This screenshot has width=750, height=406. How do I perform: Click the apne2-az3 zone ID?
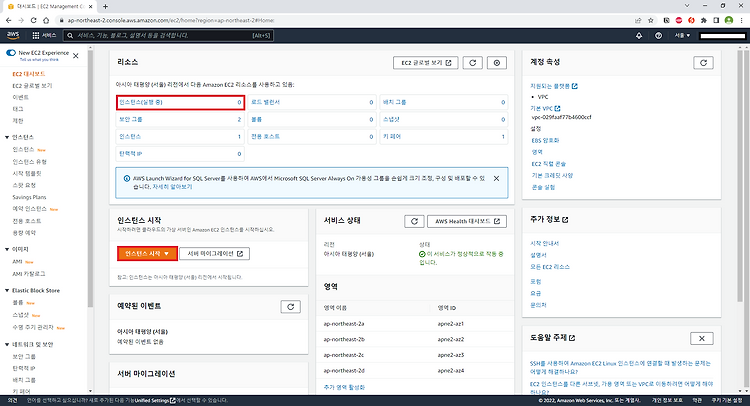tap(451, 355)
